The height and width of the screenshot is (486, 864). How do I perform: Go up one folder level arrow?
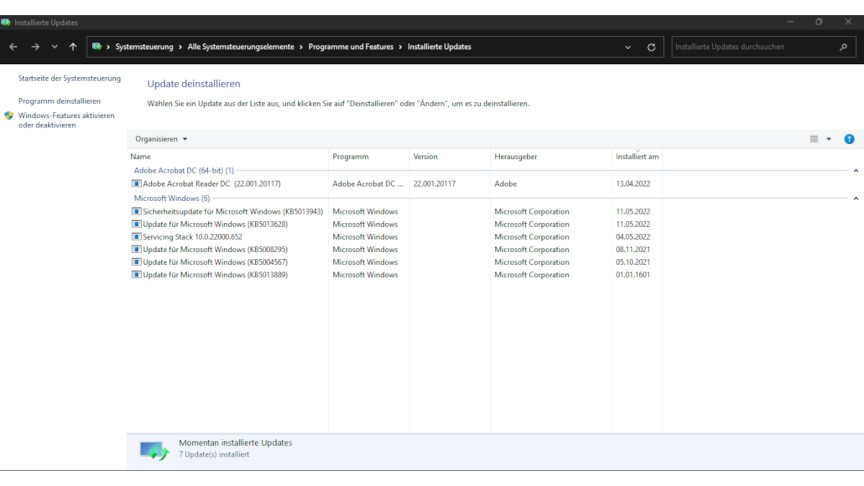(73, 47)
